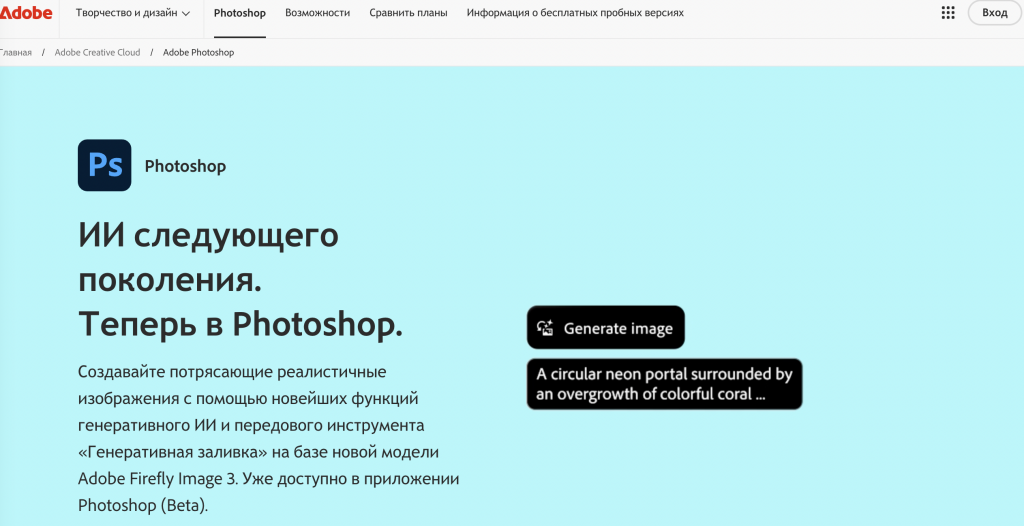Click the paragraph starting with Создавайте потрясающие

pos(268,438)
